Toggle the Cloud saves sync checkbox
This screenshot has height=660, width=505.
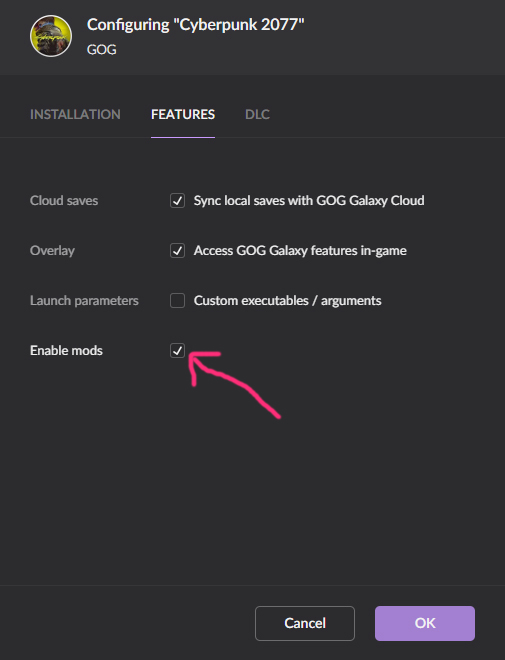[x=177, y=200]
